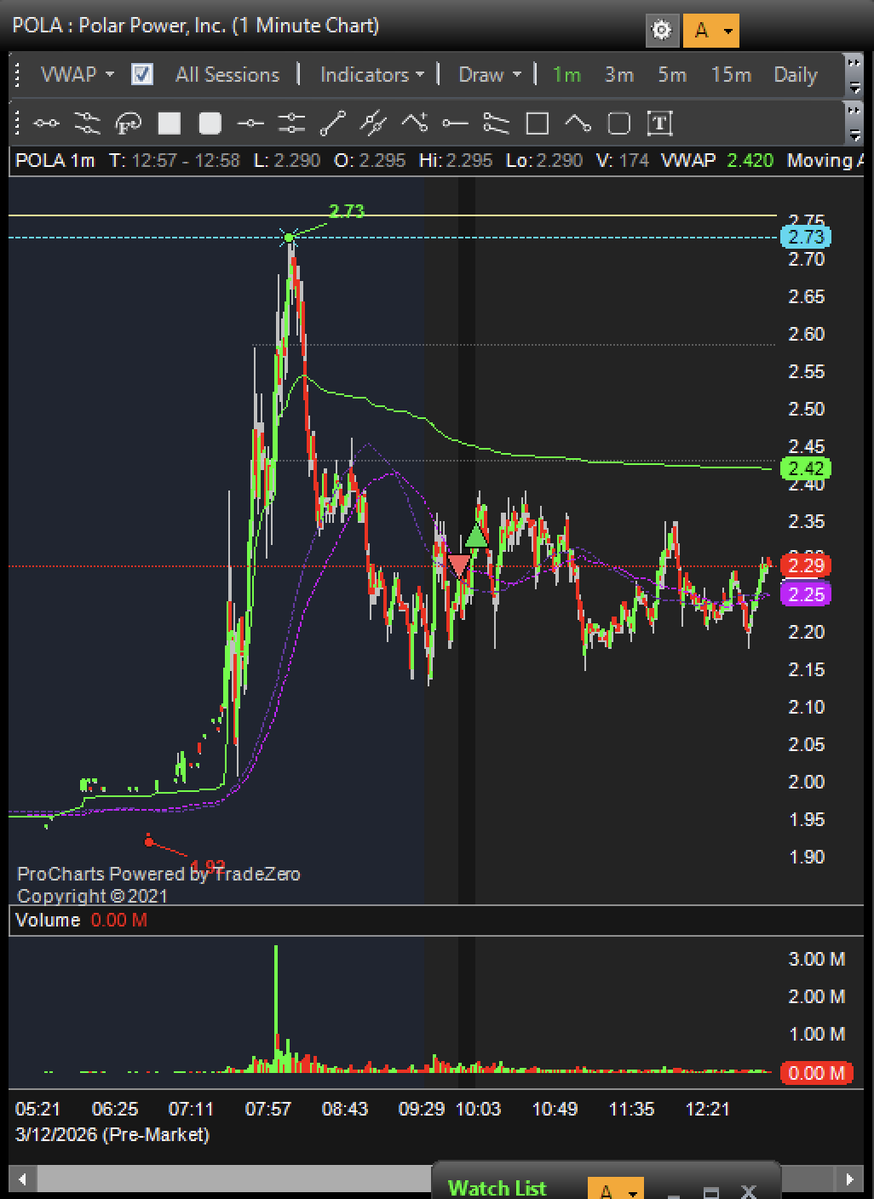Open the orange A dropdown in Watch List panel

[616, 1190]
